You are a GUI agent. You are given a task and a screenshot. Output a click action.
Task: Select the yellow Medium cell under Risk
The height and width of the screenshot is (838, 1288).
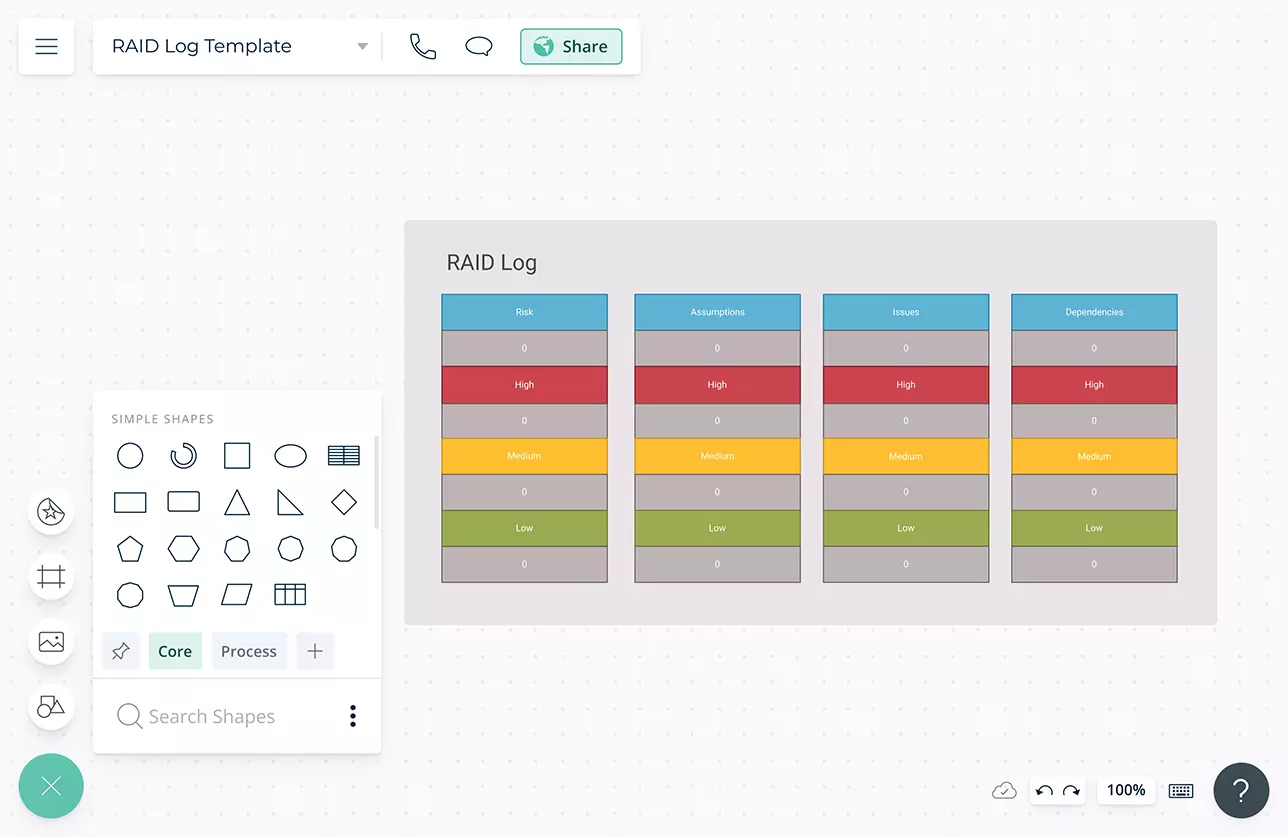tap(524, 456)
